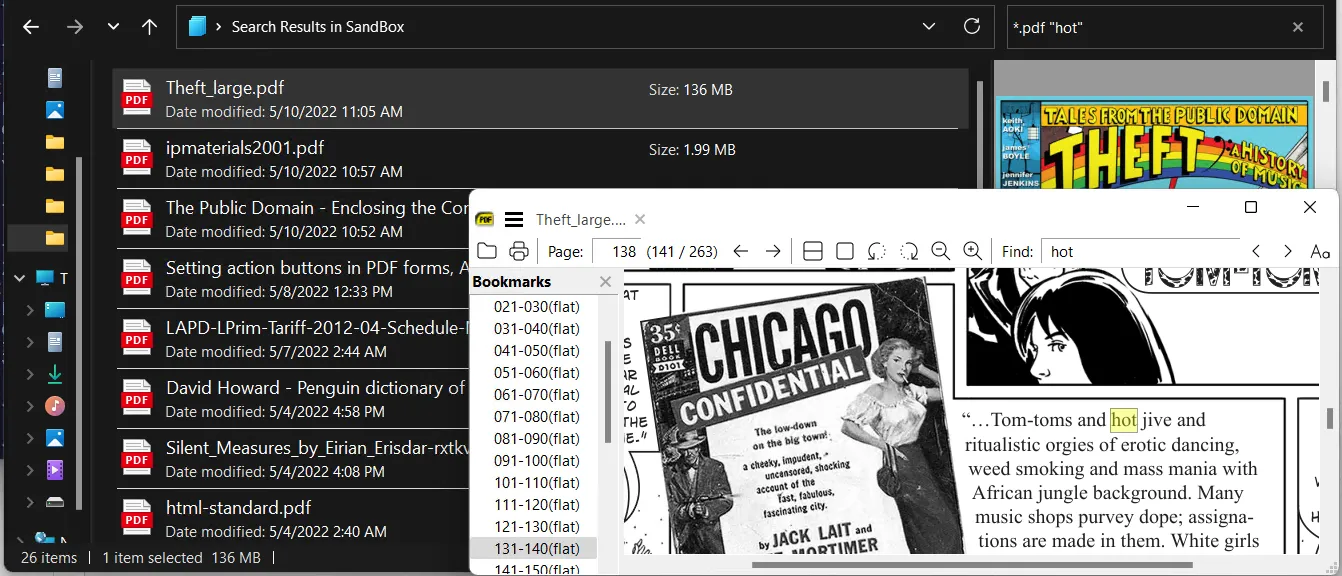Click the Find text box containing 'hot'
This screenshot has width=1342, height=576.
tap(1140, 251)
